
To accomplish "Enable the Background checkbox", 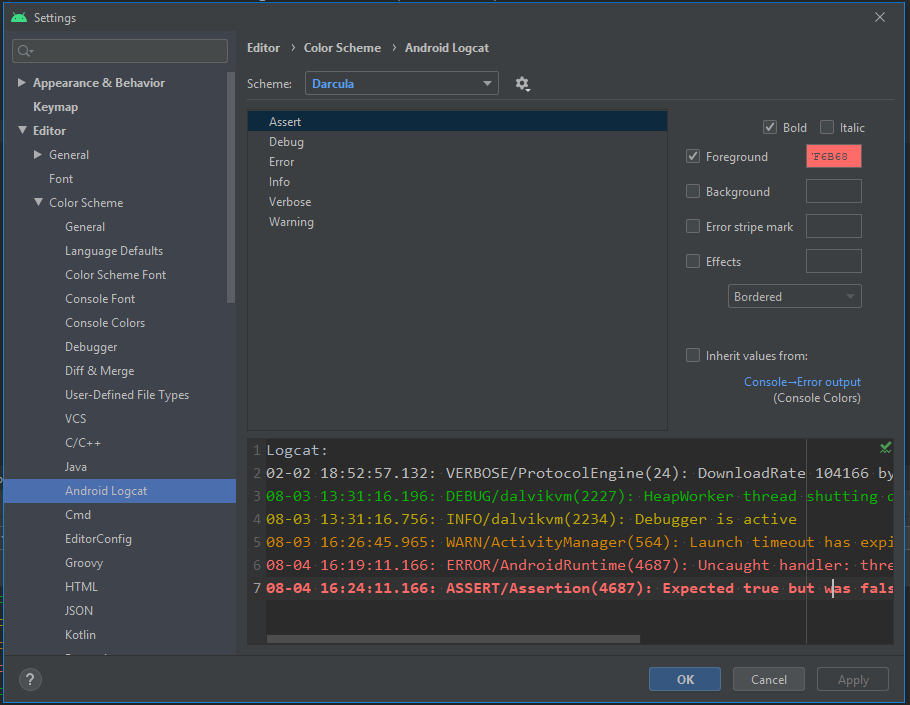I will tap(692, 191).
